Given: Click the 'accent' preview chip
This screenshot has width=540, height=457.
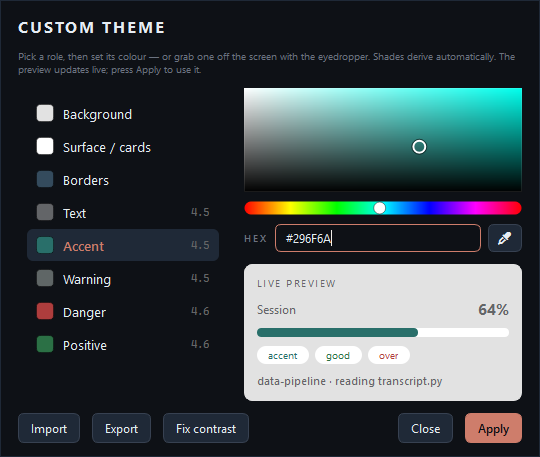Looking at the screenshot, I should [x=283, y=355].
